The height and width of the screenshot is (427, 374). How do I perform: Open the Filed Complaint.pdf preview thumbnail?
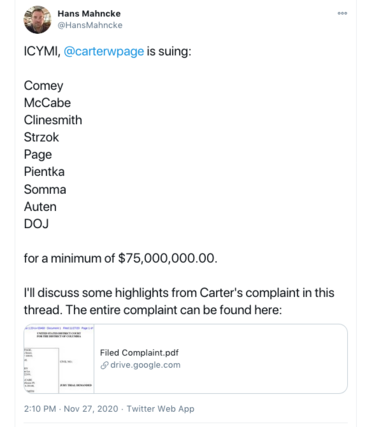[59, 359]
